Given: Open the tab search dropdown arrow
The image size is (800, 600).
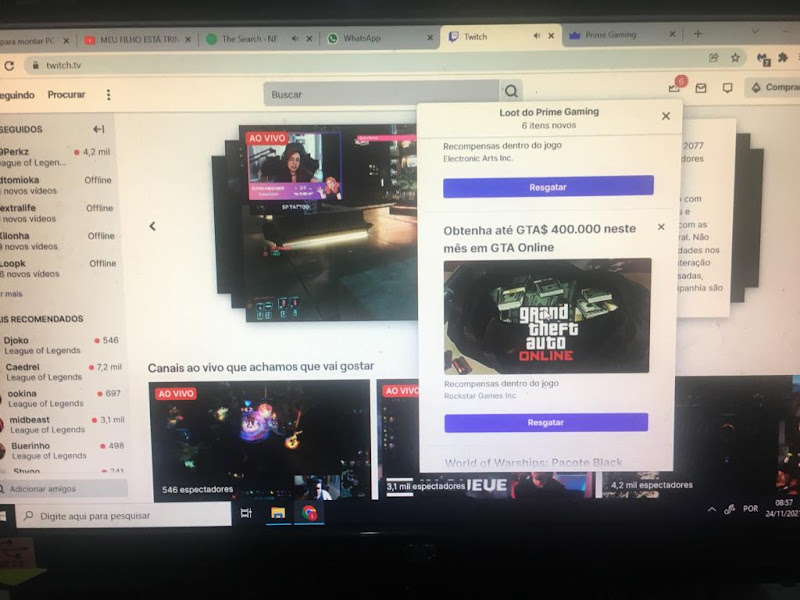Looking at the screenshot, I should pyautogui.click(x=755, y=31).
